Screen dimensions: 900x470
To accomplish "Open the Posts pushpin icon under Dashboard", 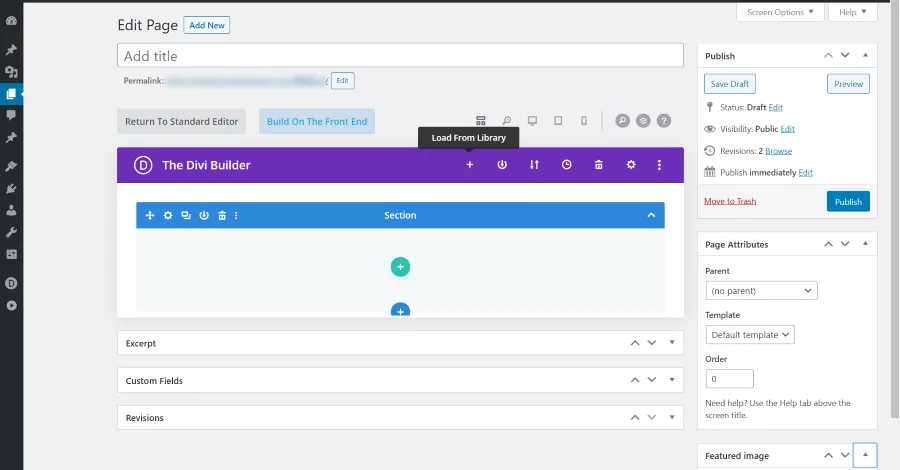I will click(x=11, y=49).
